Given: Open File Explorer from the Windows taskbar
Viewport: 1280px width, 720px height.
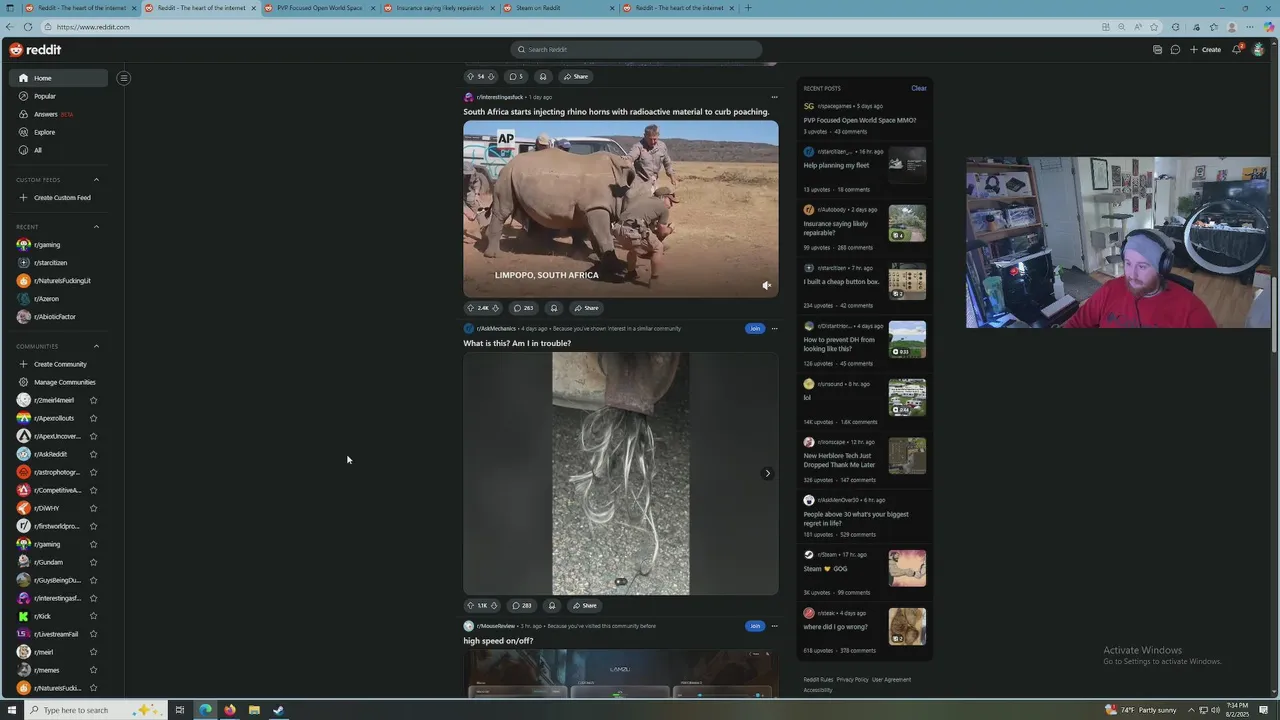Looking at the screenshot, I should click(x=254, y=710).
